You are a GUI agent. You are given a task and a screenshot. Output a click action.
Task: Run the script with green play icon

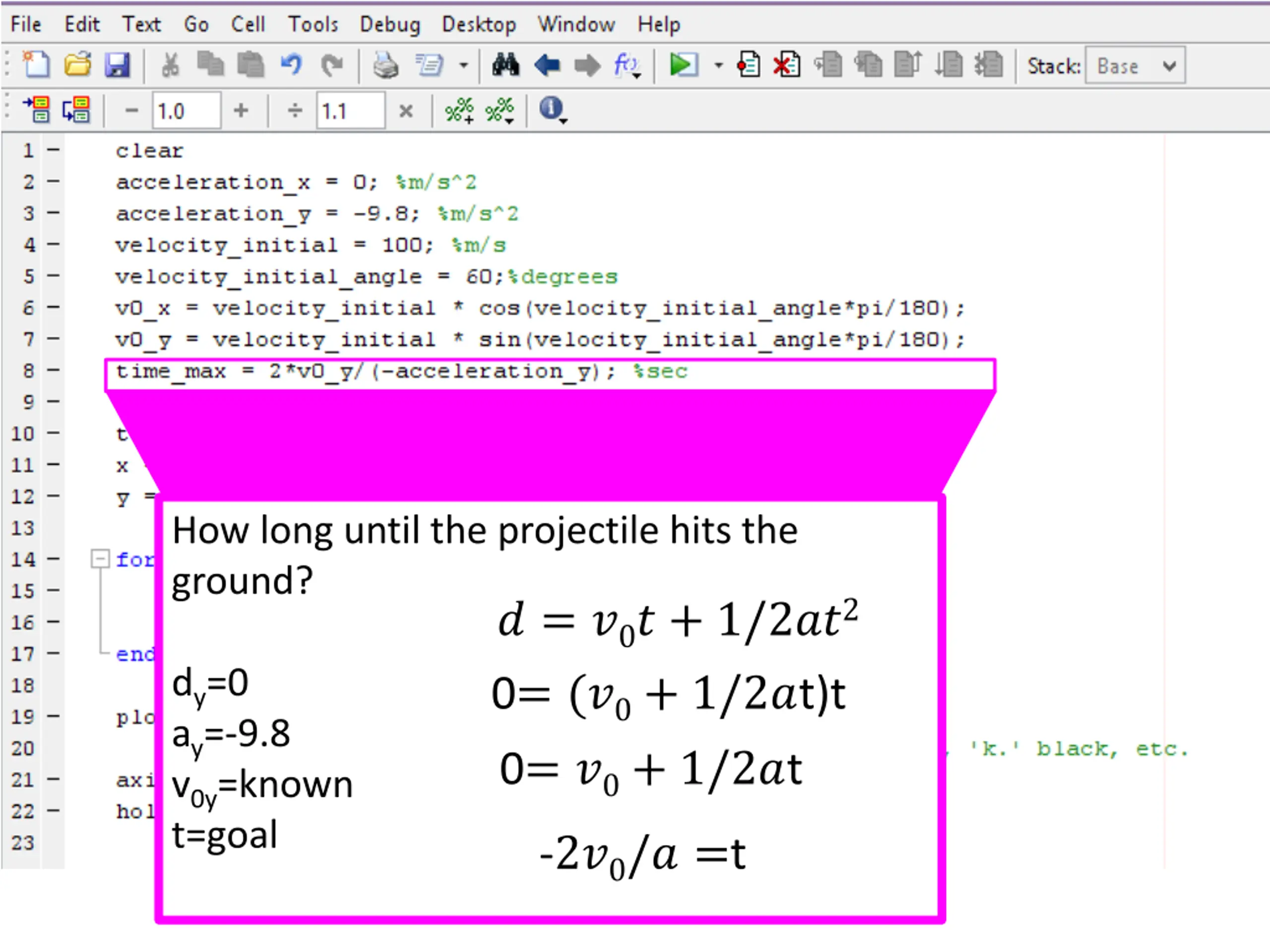(x=683, y=65)
